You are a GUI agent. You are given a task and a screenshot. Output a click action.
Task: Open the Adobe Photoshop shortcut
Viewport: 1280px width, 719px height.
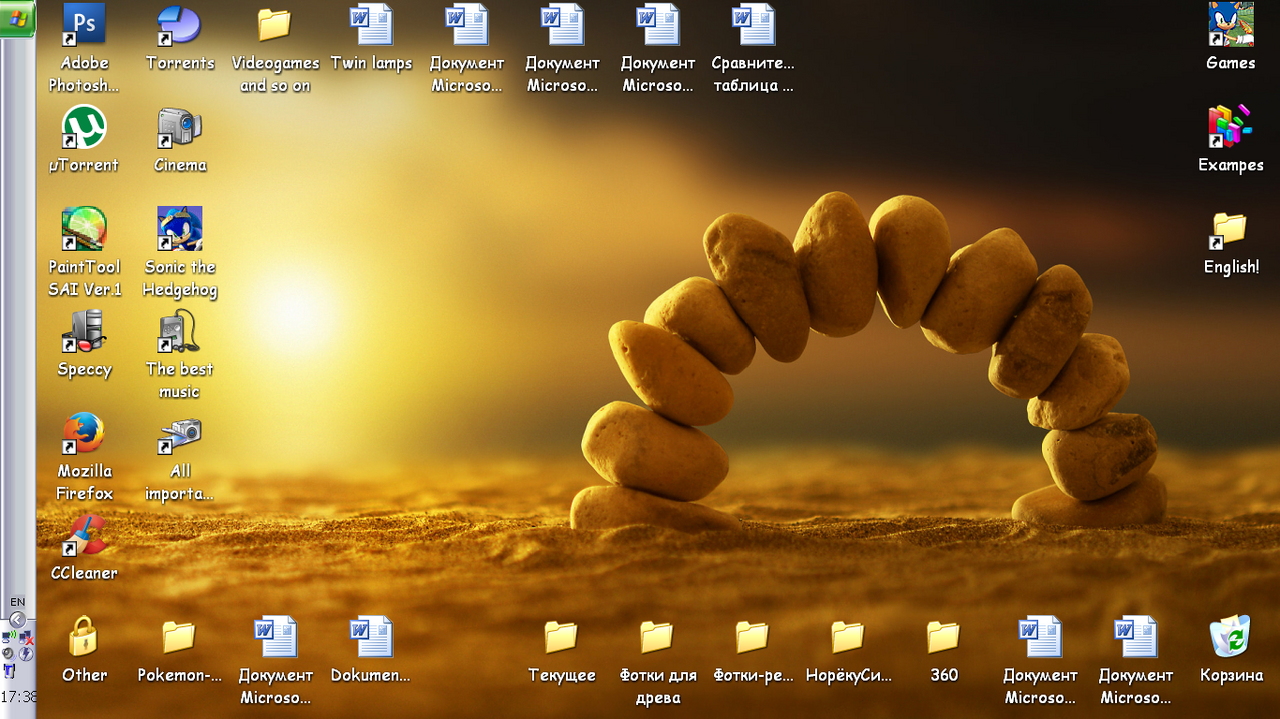coord(84,26)
